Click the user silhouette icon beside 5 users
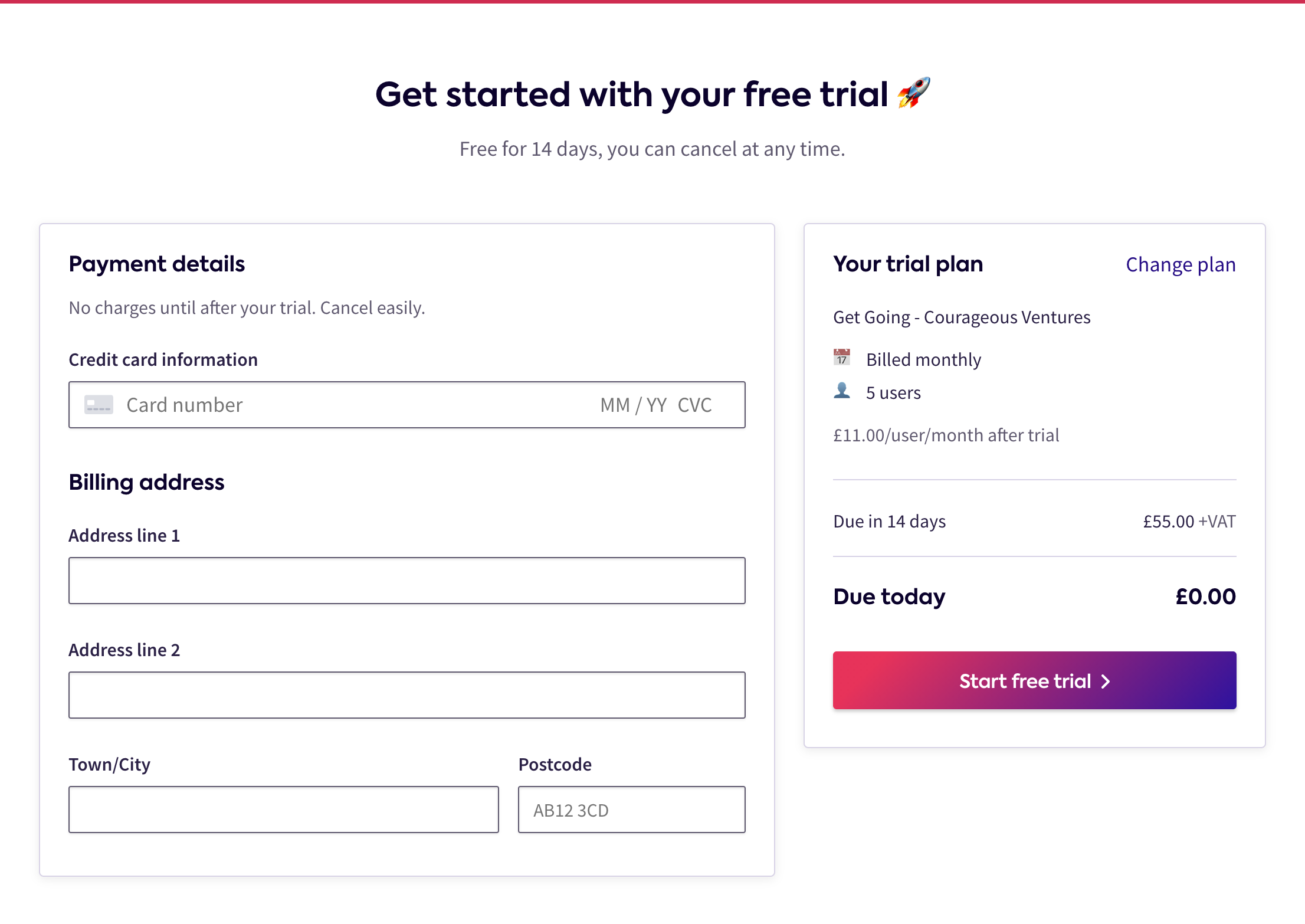1305x924 pixels. tap(842, 391)
